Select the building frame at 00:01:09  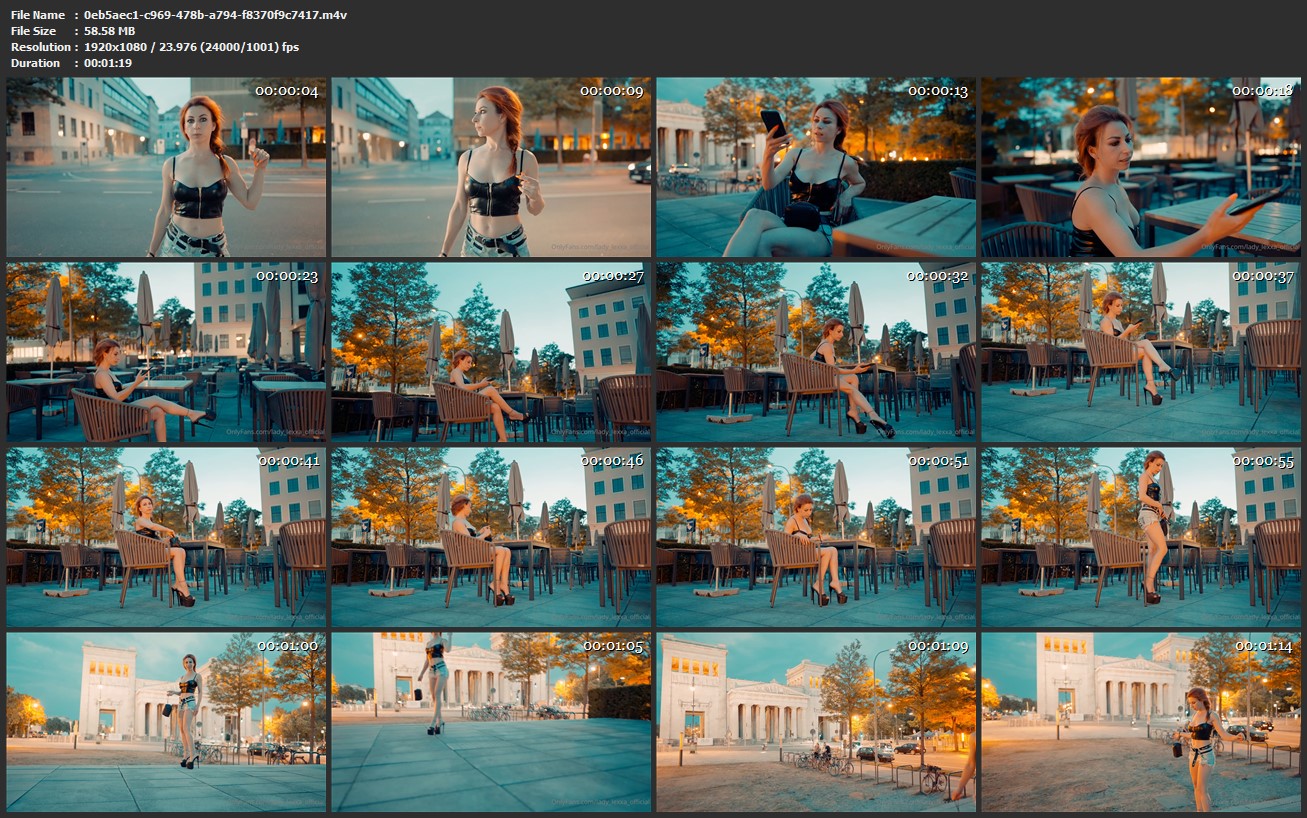(x=816, y=722)
